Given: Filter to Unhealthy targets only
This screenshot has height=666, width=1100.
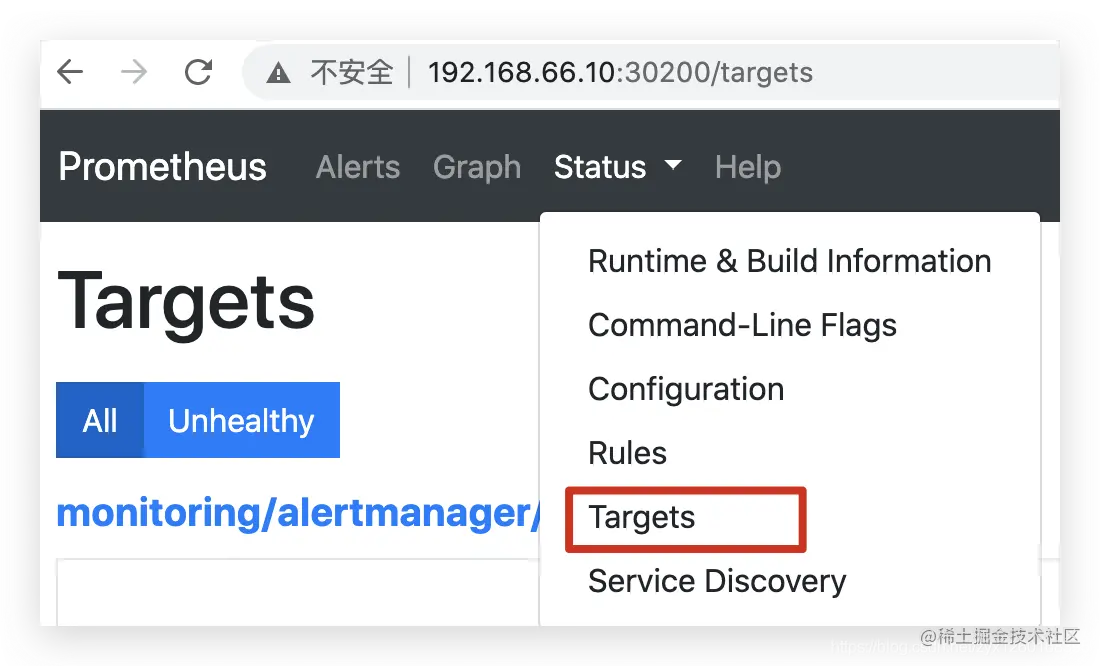Looking at the screenshot, I should [x=241, y=420].
